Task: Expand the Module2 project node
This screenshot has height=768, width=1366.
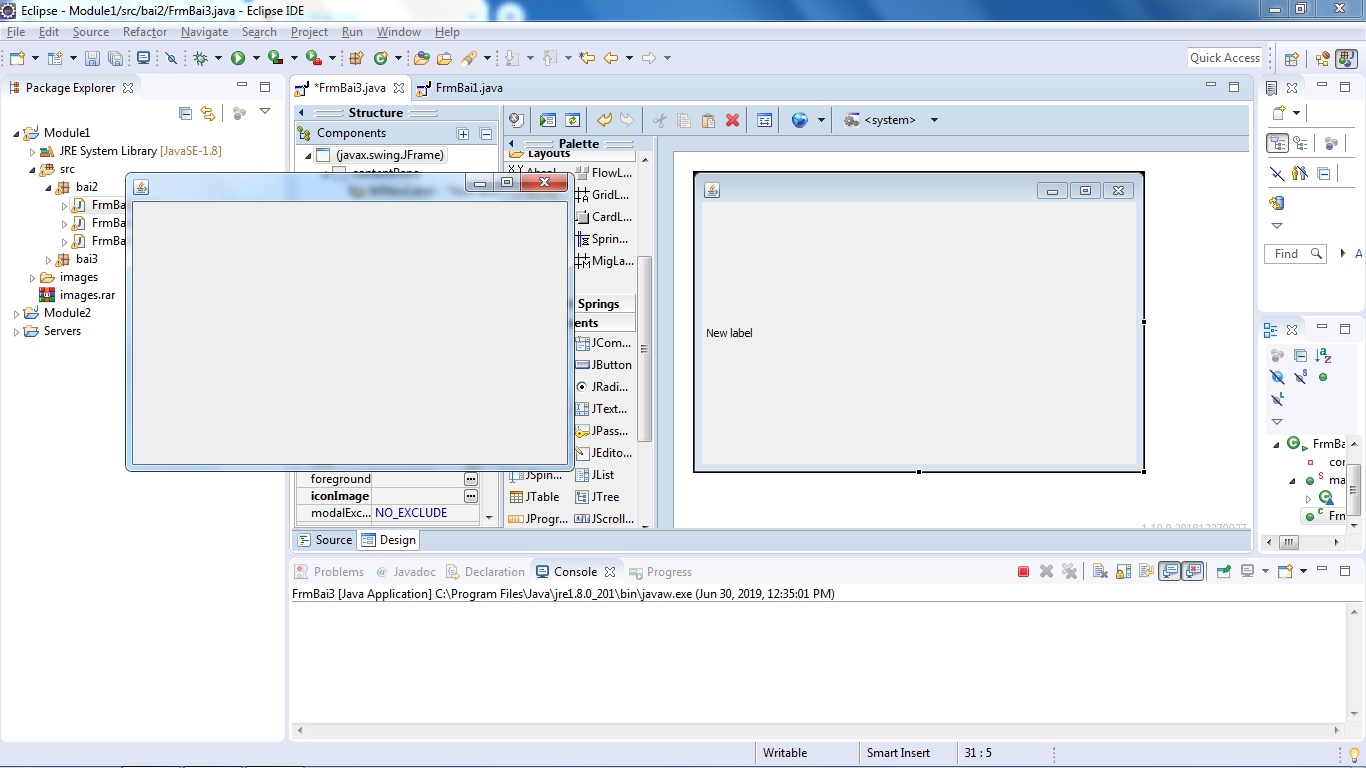Action: [x=16, y=314]
